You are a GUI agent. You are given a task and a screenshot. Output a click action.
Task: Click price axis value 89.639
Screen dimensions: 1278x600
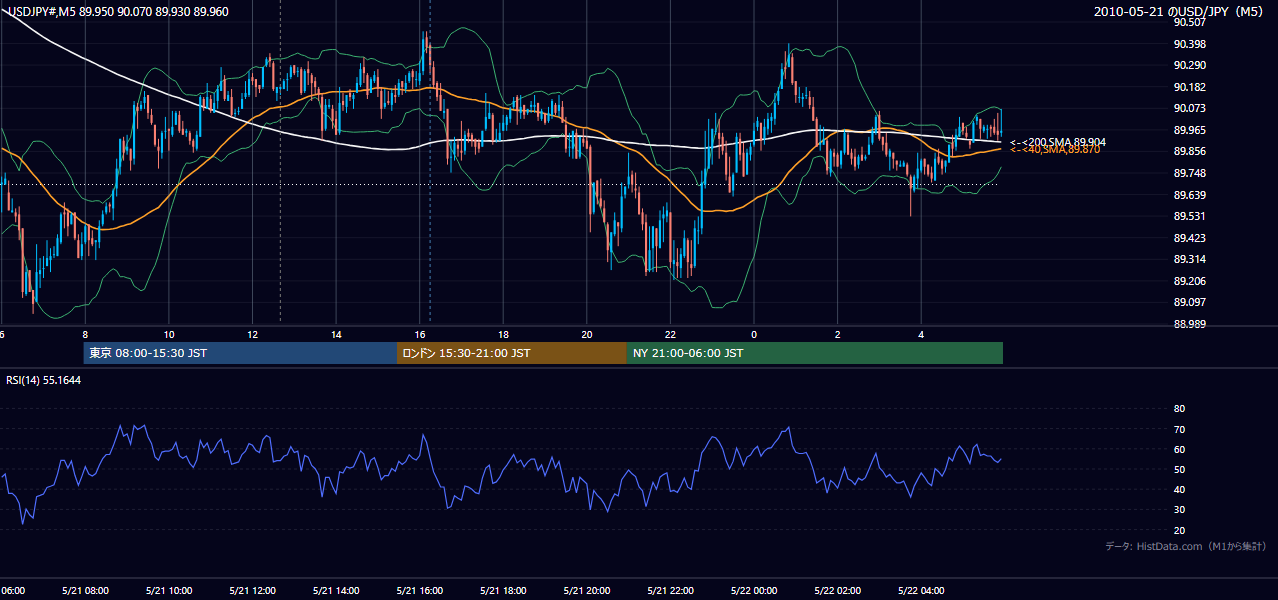(1189, 195)
